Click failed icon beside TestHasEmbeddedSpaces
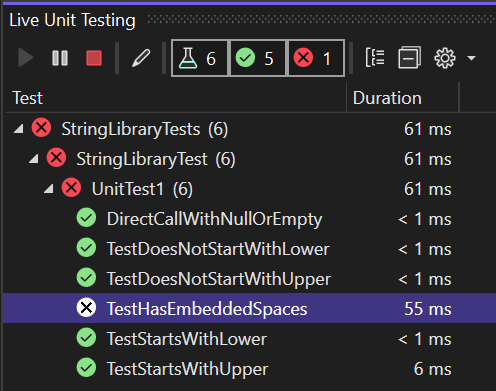The width and height of the screenshot is (496, 391). (86, 307)
